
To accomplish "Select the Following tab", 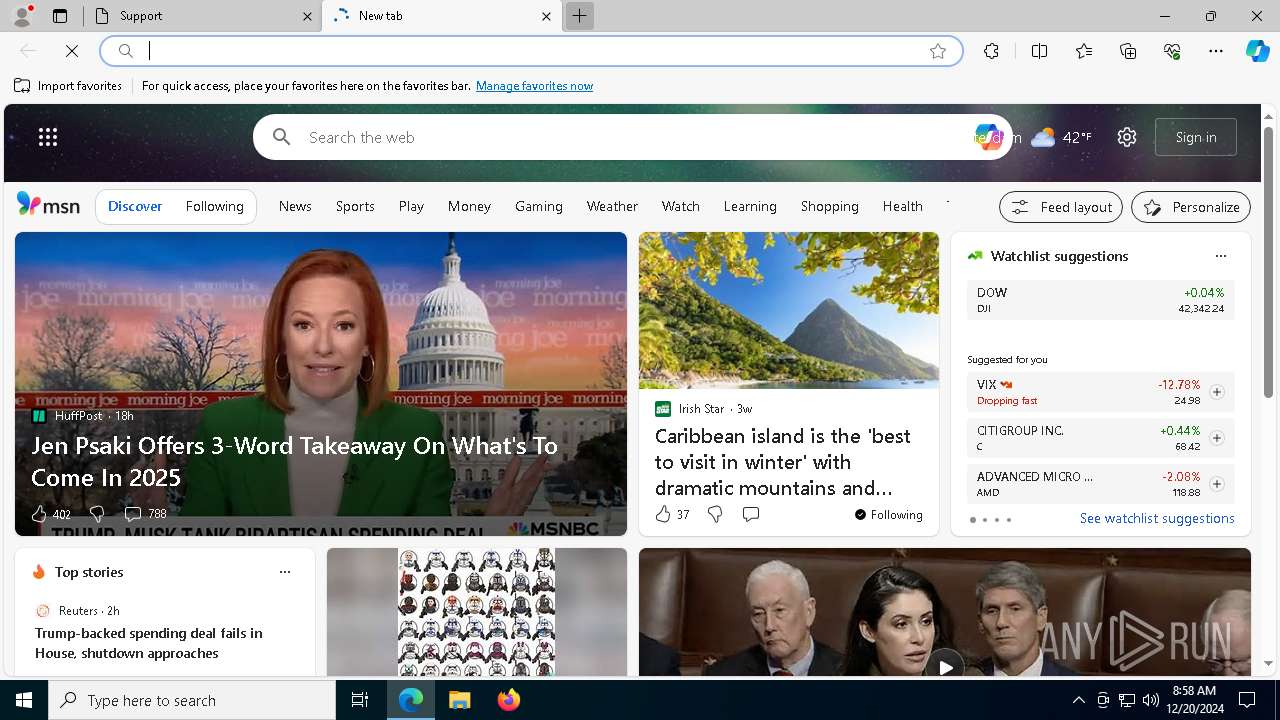I will [214, 206].
